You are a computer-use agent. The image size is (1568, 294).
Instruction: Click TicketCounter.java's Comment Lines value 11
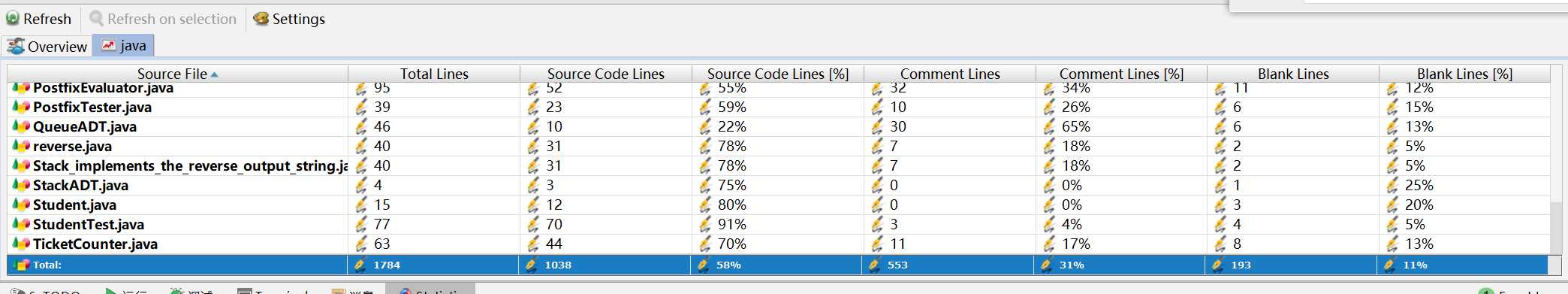coord(897,244)
